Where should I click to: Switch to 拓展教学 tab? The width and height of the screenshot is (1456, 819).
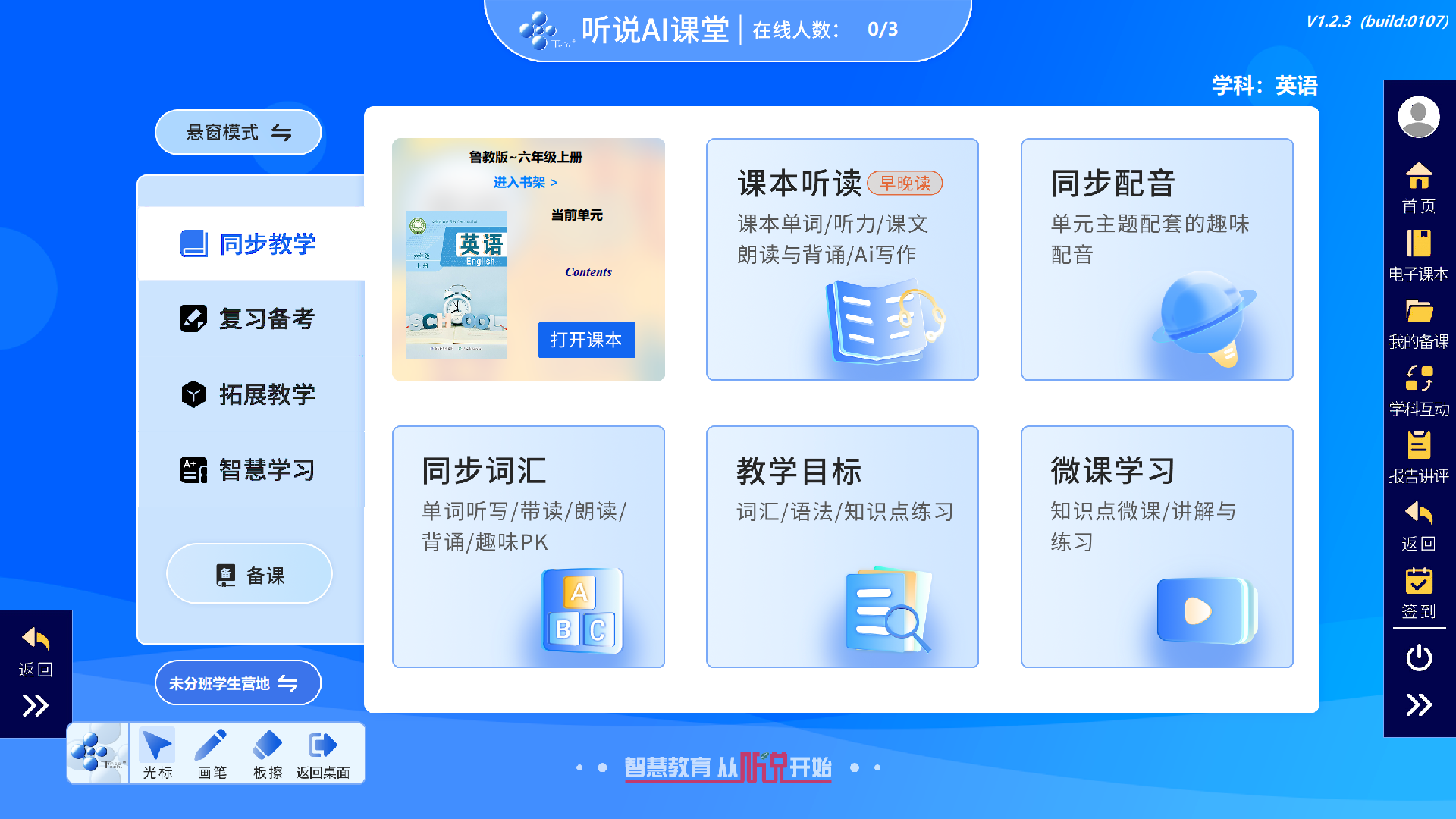pos(250,394)
